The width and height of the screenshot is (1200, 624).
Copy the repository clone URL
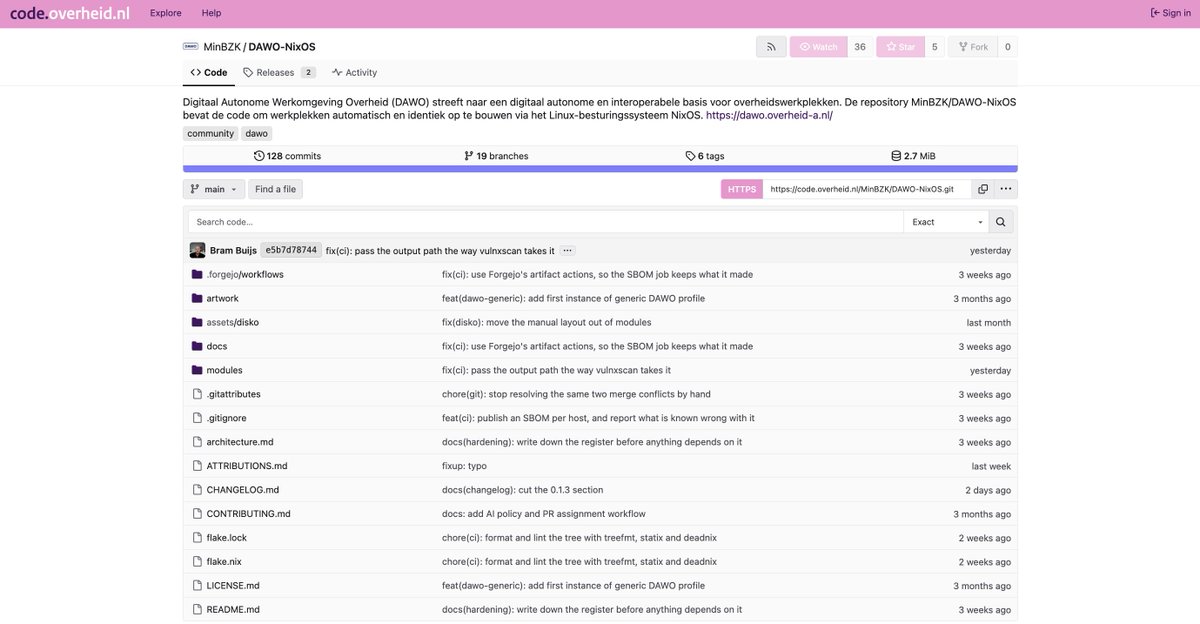point(983,189)
